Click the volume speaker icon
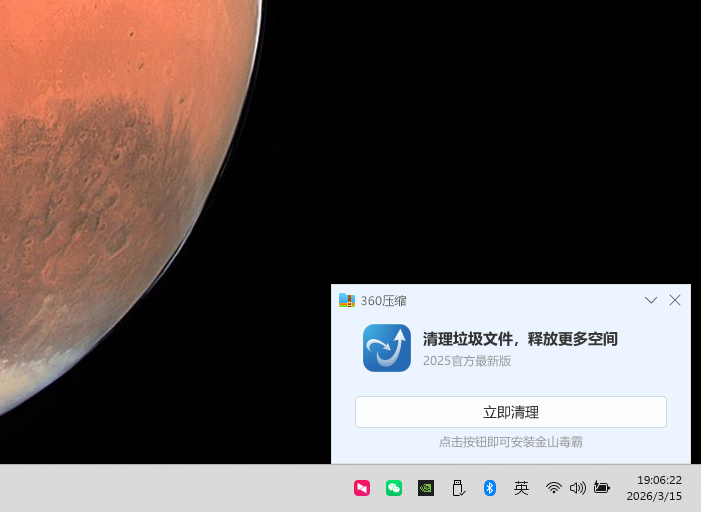This screenshot has height=512, width=701. click(x=577, y=488)
